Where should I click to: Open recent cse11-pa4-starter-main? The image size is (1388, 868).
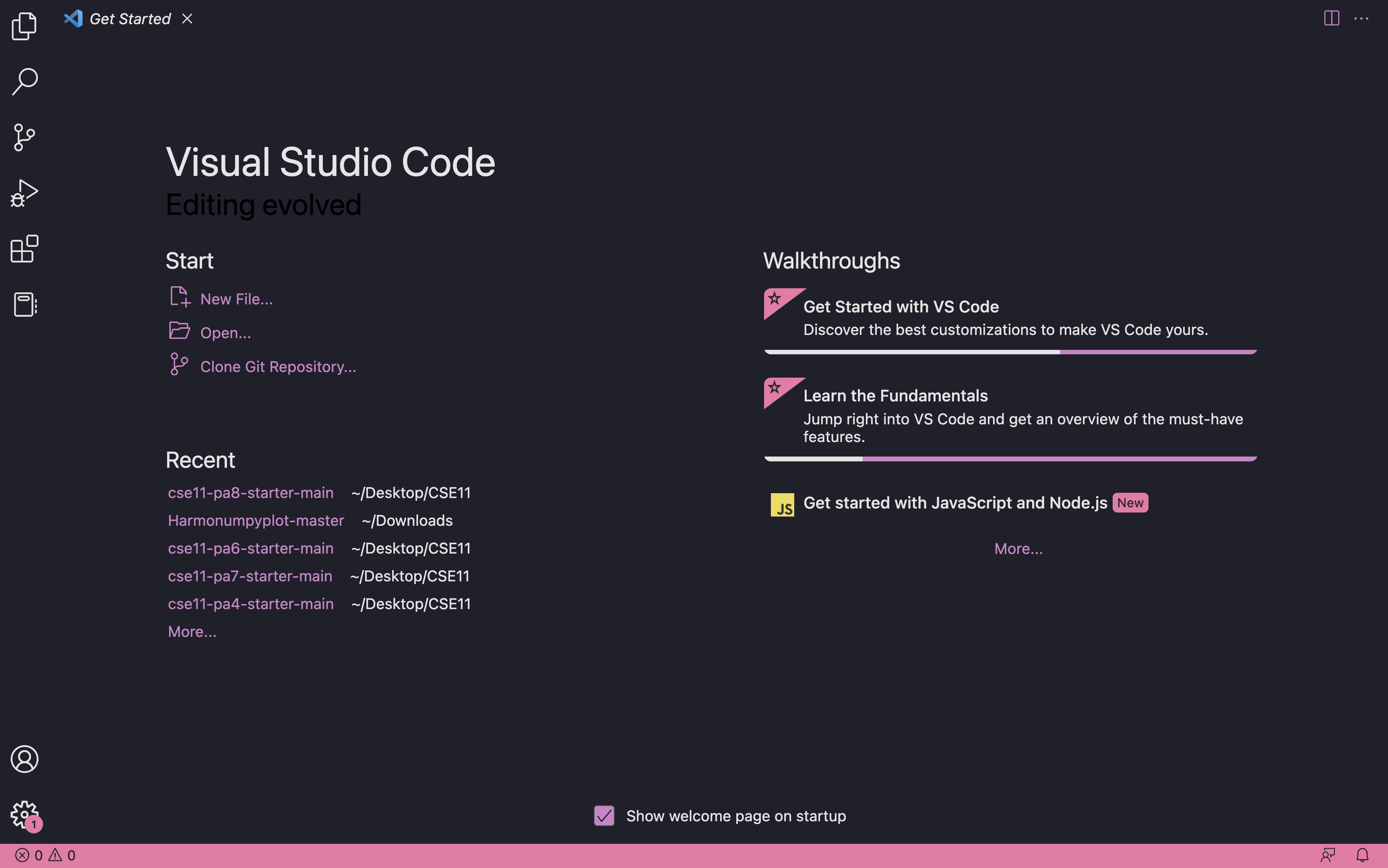pos(251,604)
